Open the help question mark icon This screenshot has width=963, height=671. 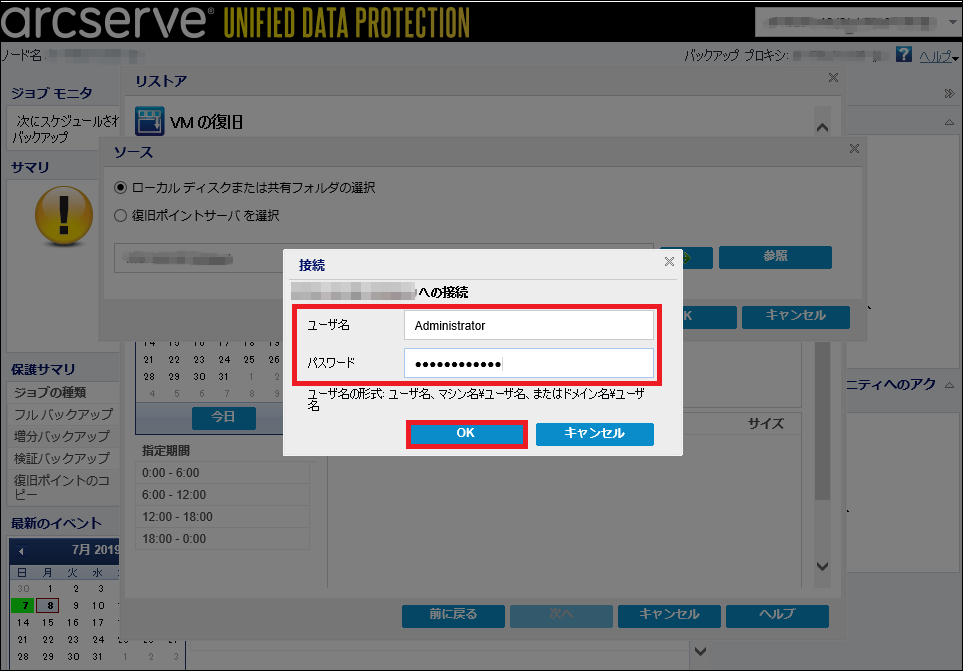[x=903, y=55]
